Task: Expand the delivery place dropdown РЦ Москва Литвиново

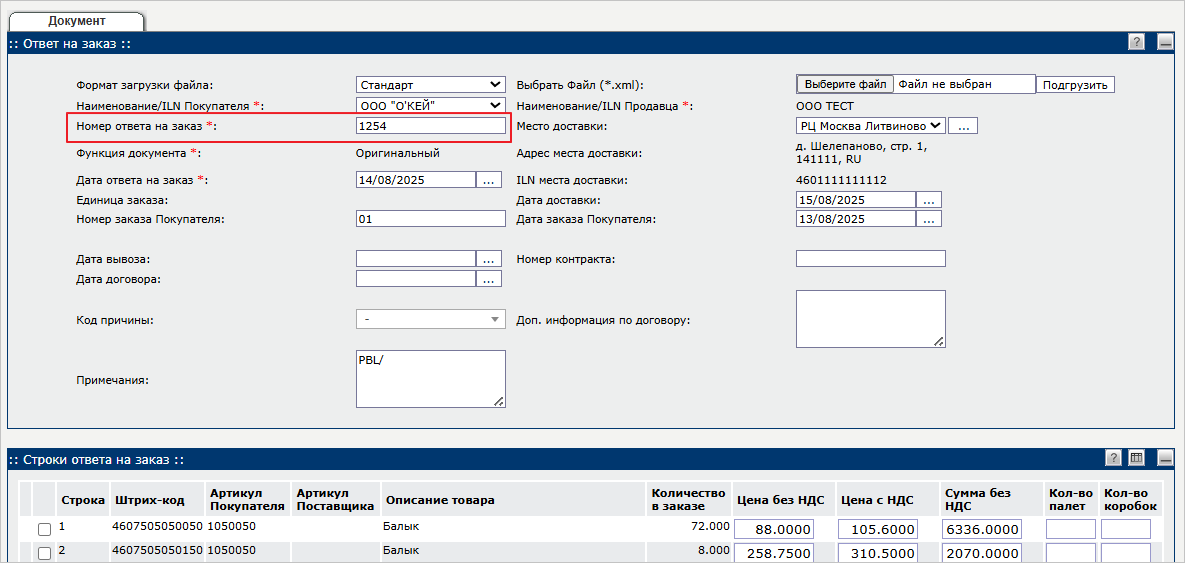Action: coord(870,126)
